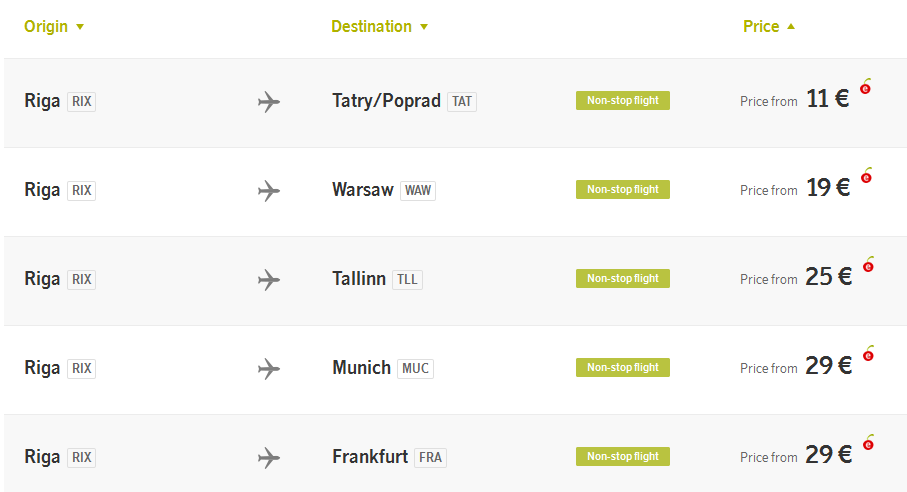The height and width of the screenshot is (492, 907).
Task: Click the Non-stop flight badge for Frankfurt
Action: point(623,457)
